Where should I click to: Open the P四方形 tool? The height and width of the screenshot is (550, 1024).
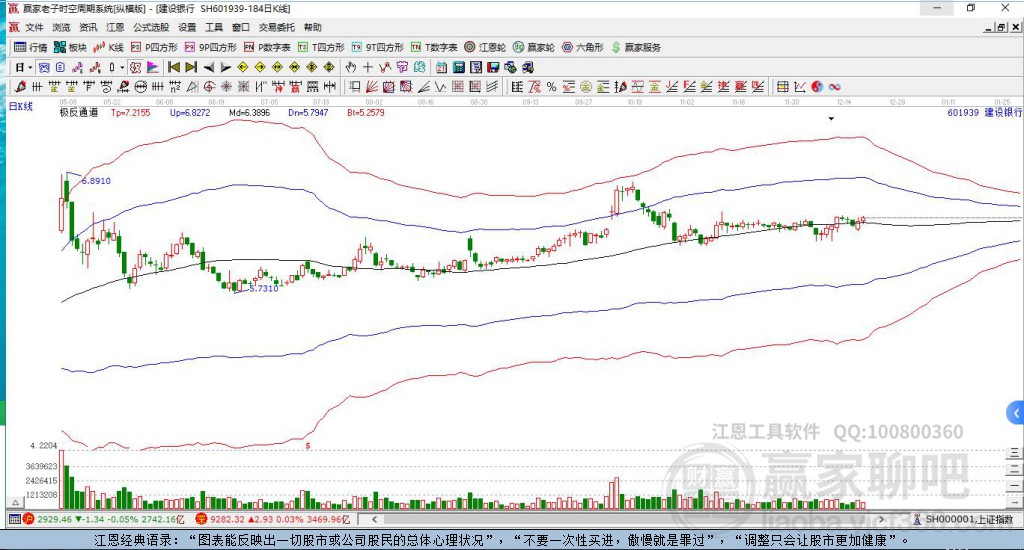(x=154, y=47)
